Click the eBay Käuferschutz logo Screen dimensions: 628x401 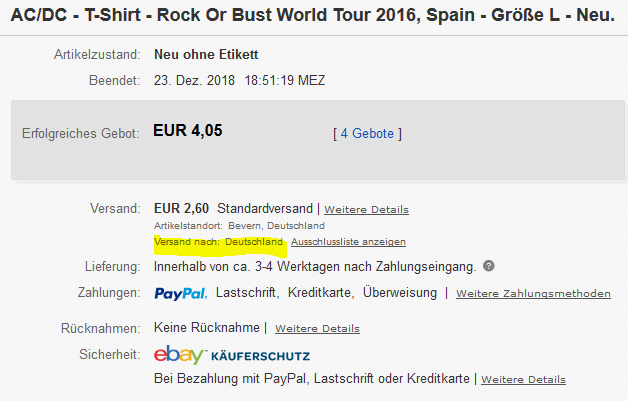coord(232,355)
